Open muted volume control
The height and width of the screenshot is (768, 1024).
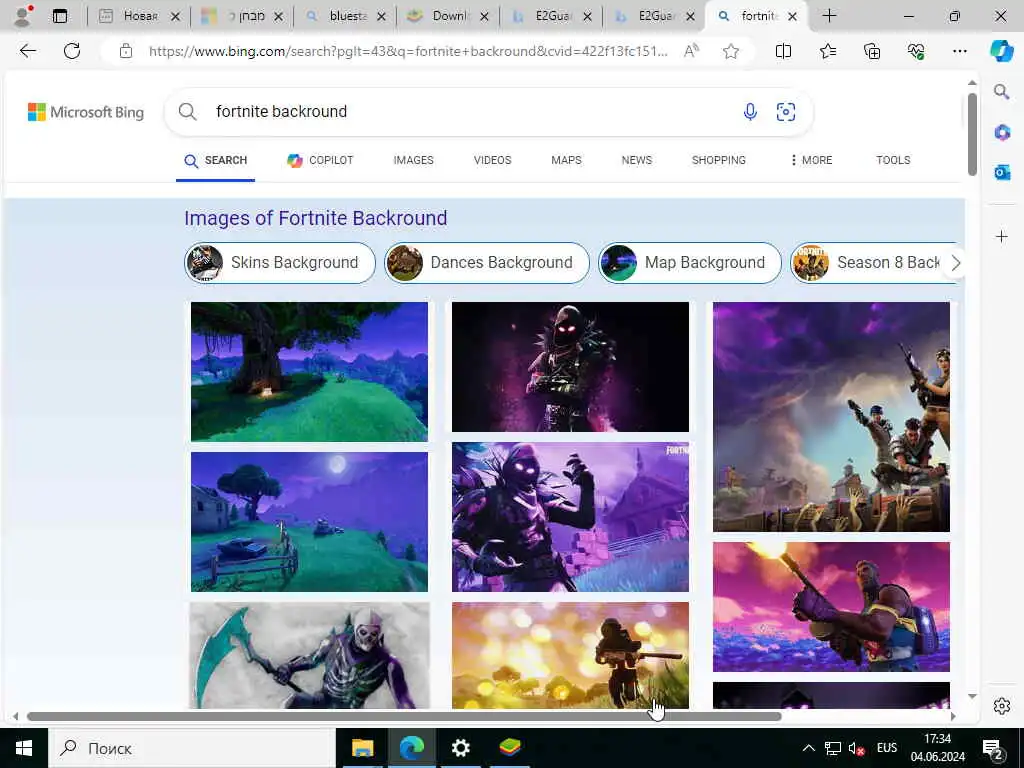857,748
